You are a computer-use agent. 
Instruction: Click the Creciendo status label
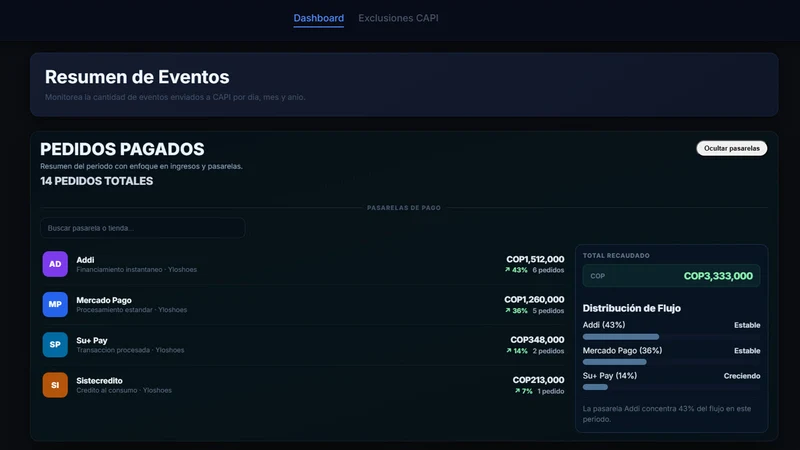click(x=742, y=376)
